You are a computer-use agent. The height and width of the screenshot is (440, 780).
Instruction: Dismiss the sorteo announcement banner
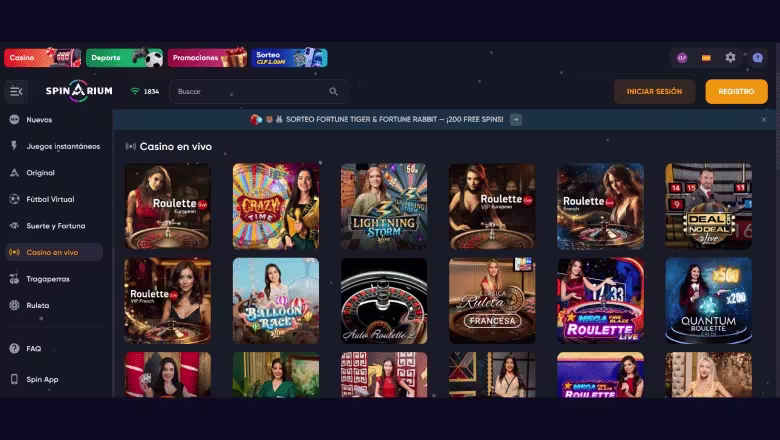coord(764,119)
